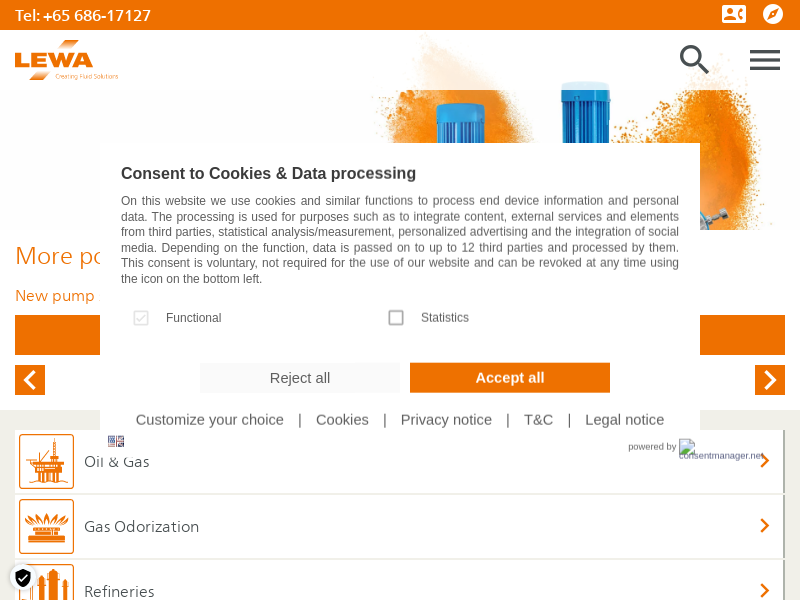Image resolution: width=800 pixels, height=600 pixels.
Task: Expand the Refineries row chevron
Action: tap(764, 590)
